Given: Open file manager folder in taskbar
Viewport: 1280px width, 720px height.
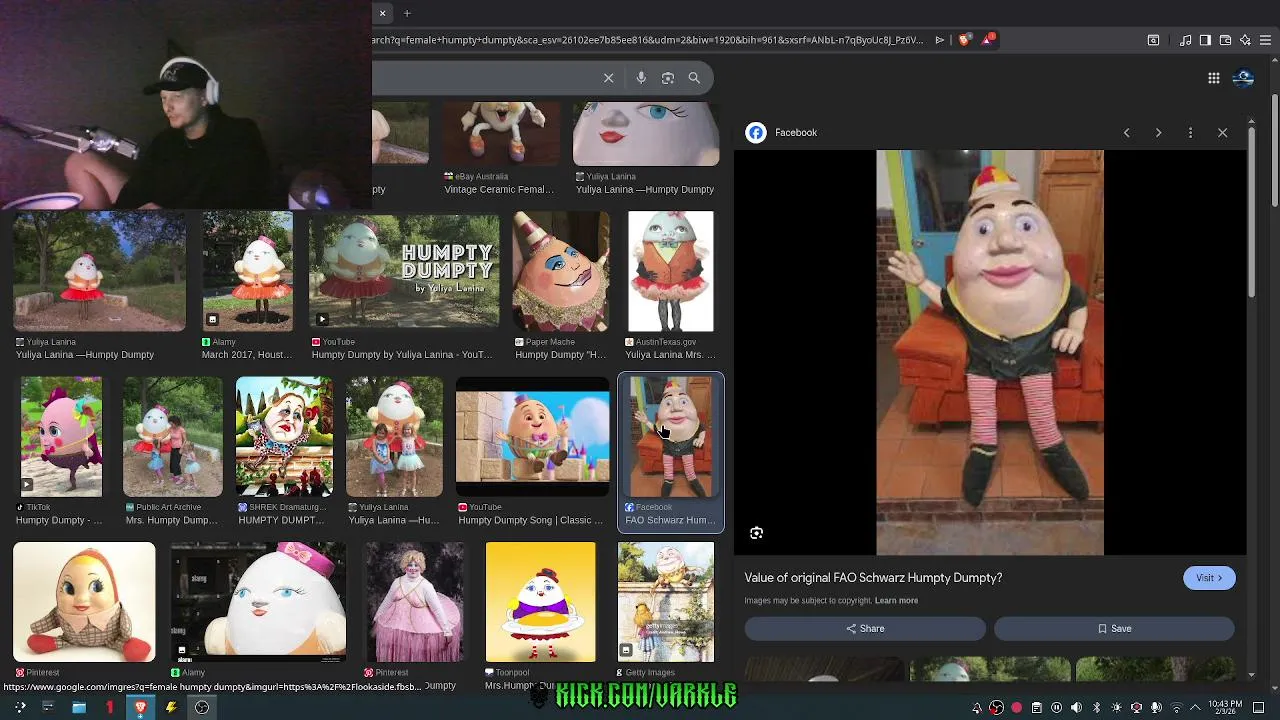Looking at the screenshot, I should [78, 707].
